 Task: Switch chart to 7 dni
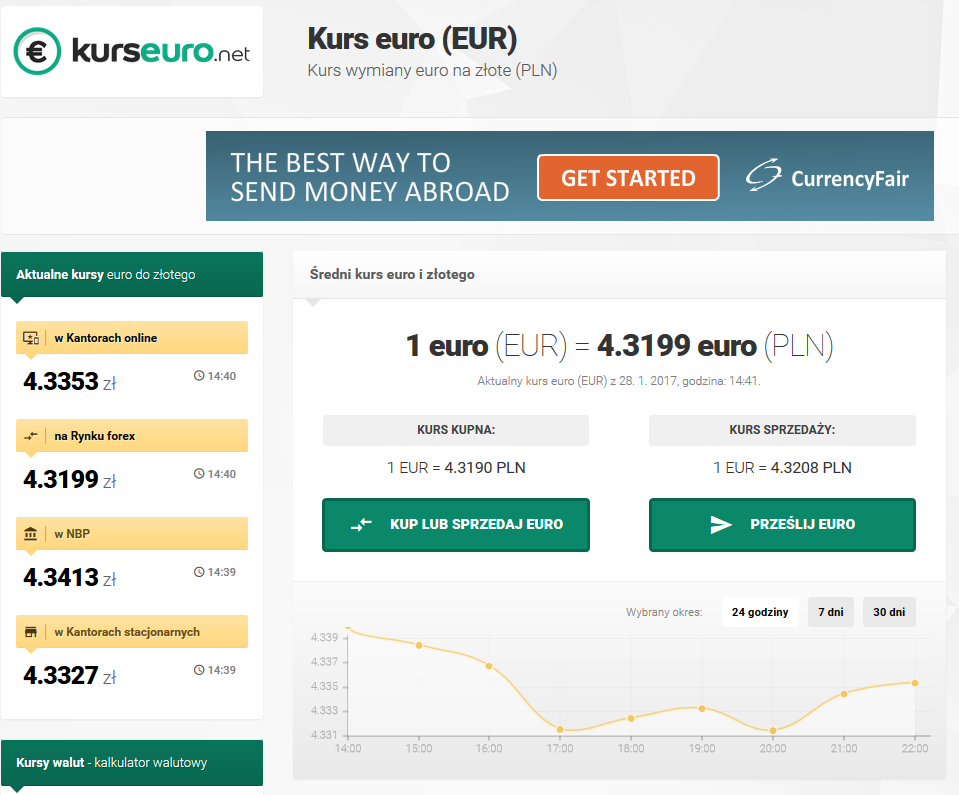[831, 612]
